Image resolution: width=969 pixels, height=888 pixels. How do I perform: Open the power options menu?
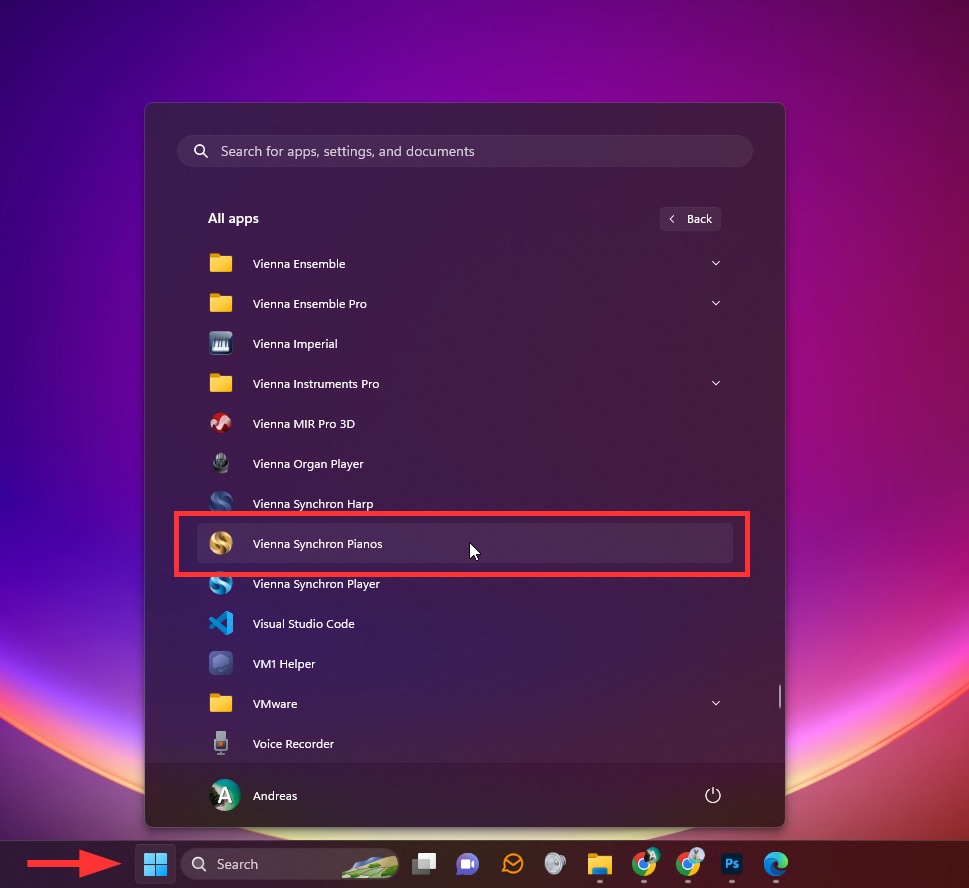[713, 795]
